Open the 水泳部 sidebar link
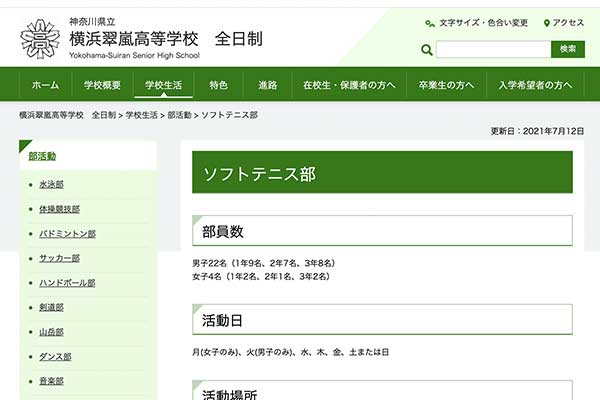Image resolution: width=600 pixels, height=400 pixels. pyautogui.click(x=51, y=185)
